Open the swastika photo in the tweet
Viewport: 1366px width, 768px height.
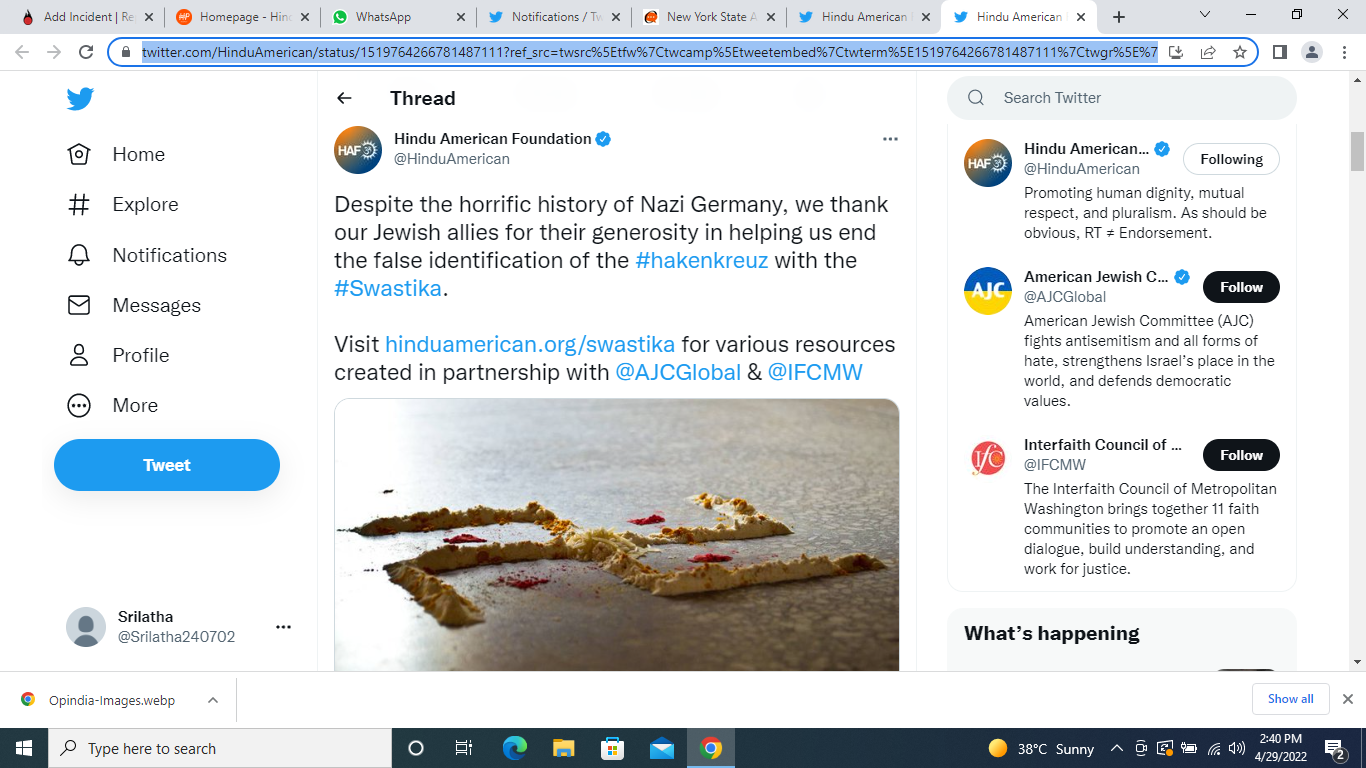tap(617, 535)
